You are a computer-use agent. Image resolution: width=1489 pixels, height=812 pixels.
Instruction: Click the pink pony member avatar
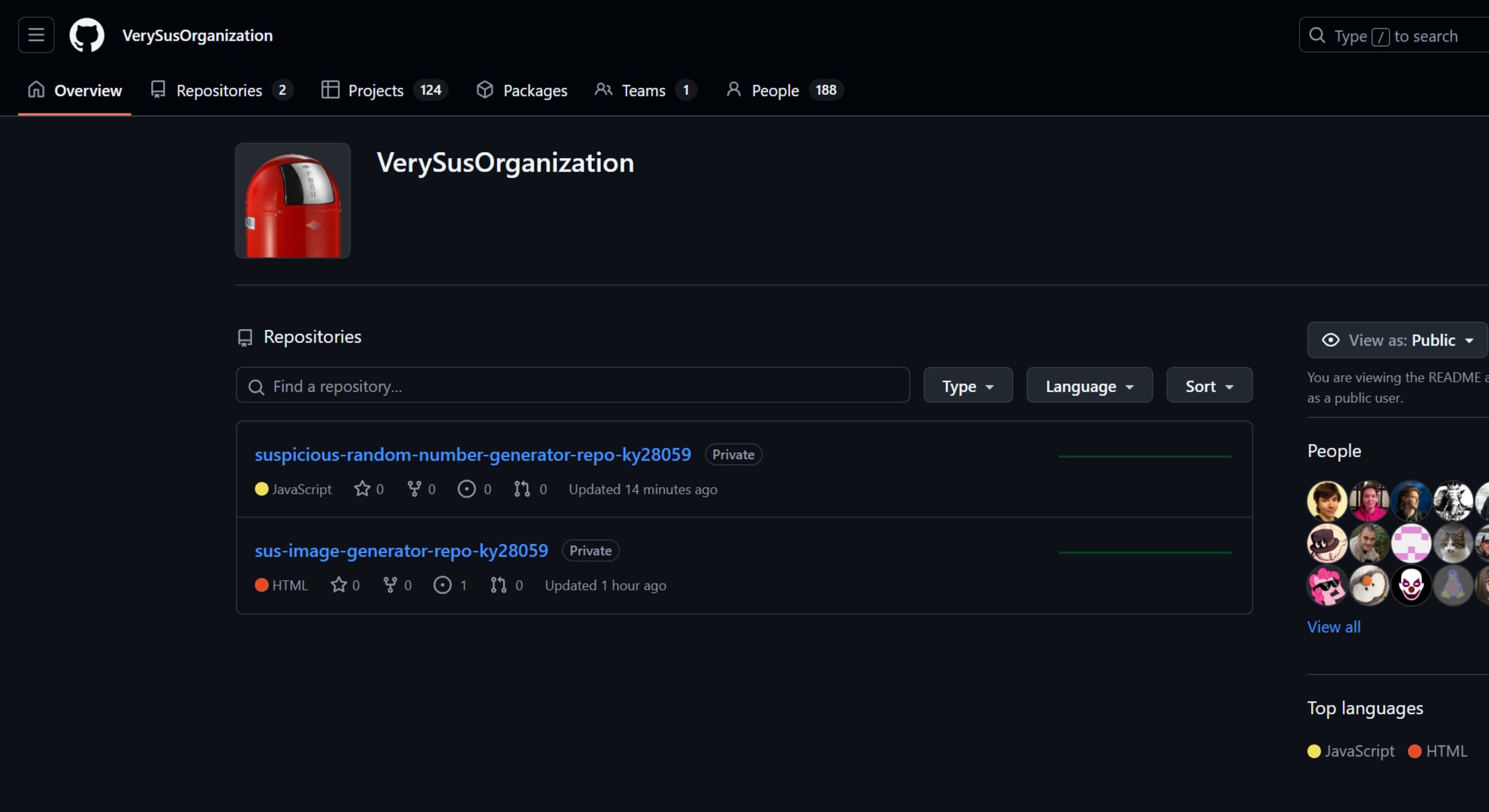click(x=1326, y=585)
